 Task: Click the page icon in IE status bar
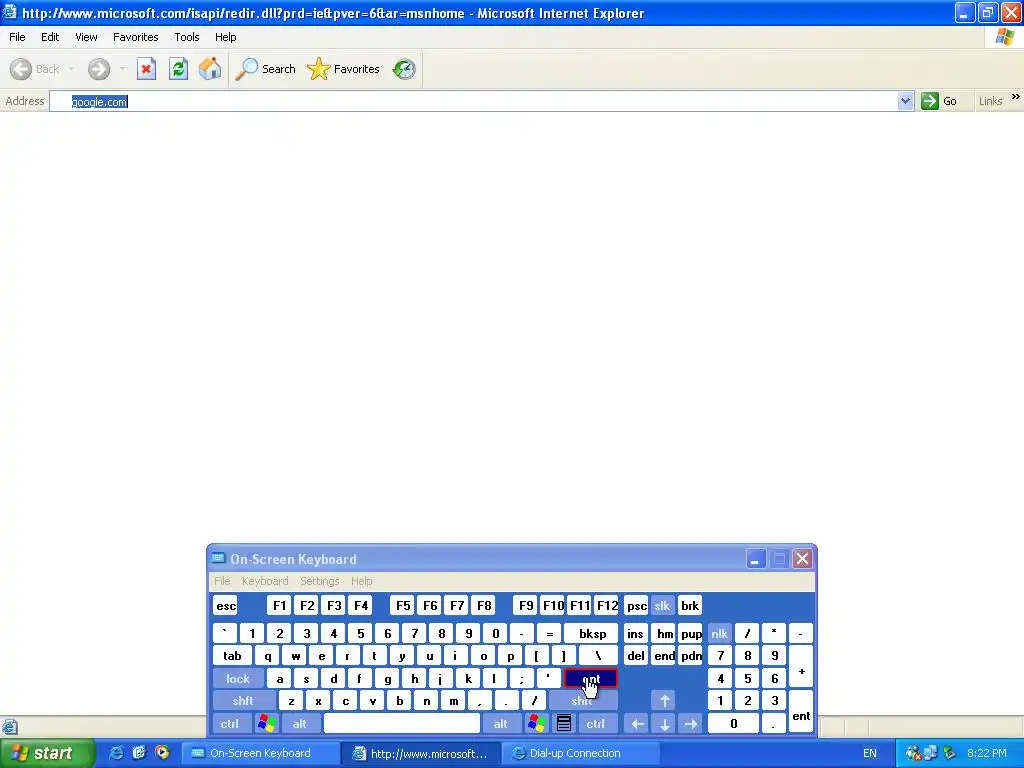pyautogui.click(x=10, y=726)
